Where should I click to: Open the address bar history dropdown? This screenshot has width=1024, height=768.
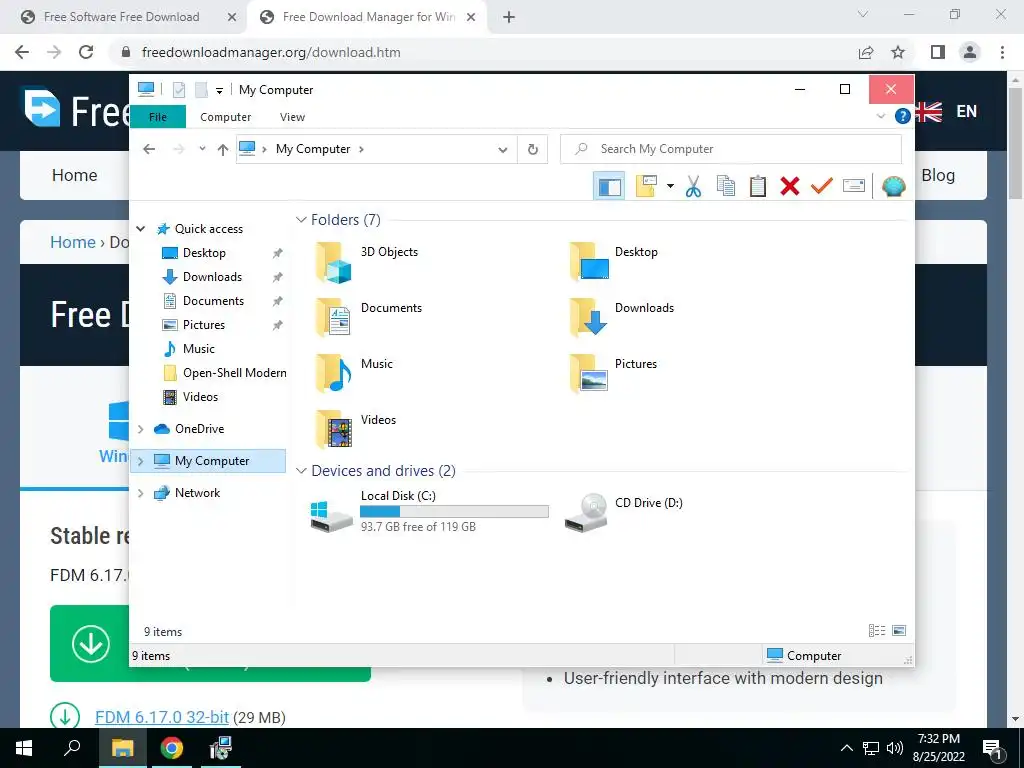coord(502,150)
